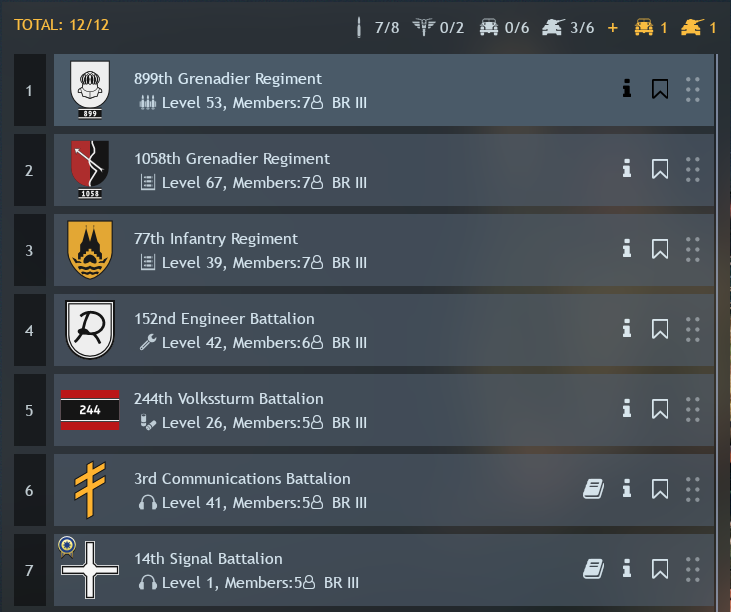Select the 77th Infantry Regiment row
The width and height of the screenshot is (731, 612).
384,250
